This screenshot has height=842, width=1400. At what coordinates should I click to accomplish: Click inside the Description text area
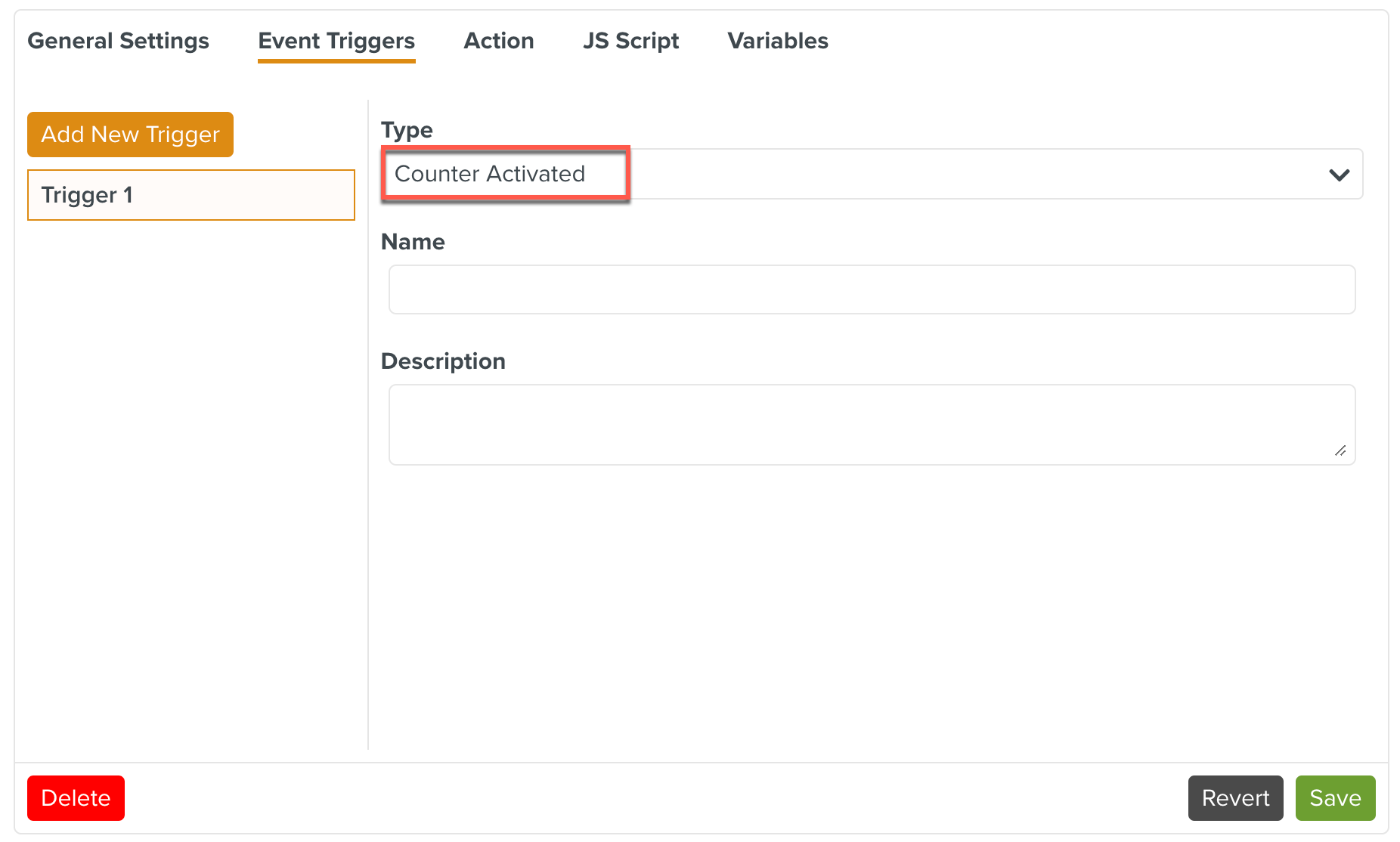pos(872,424)
